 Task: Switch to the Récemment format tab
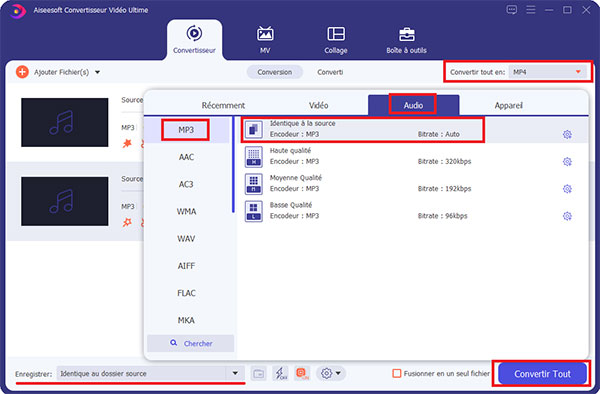(x=223, y=105)
